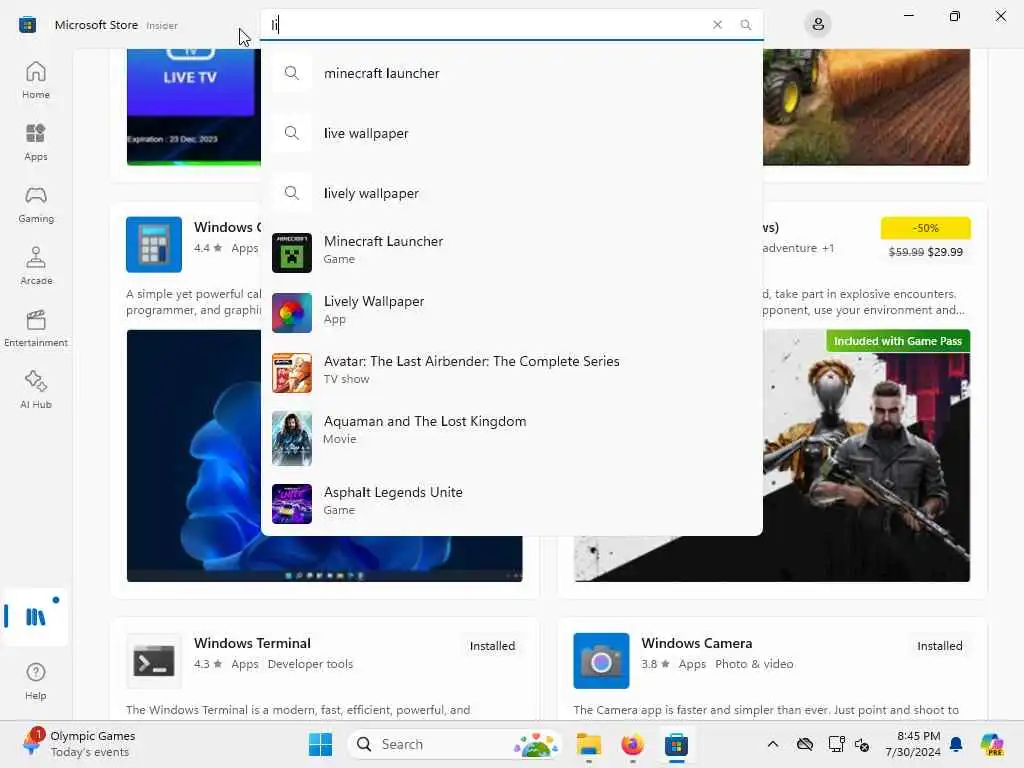Open the LIVE TV promotional banner

click(193, 106)
